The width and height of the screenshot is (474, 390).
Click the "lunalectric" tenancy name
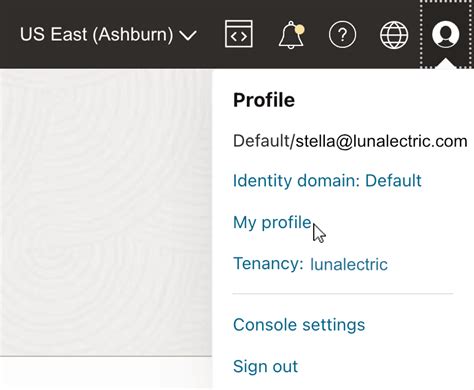pos(349,264)
